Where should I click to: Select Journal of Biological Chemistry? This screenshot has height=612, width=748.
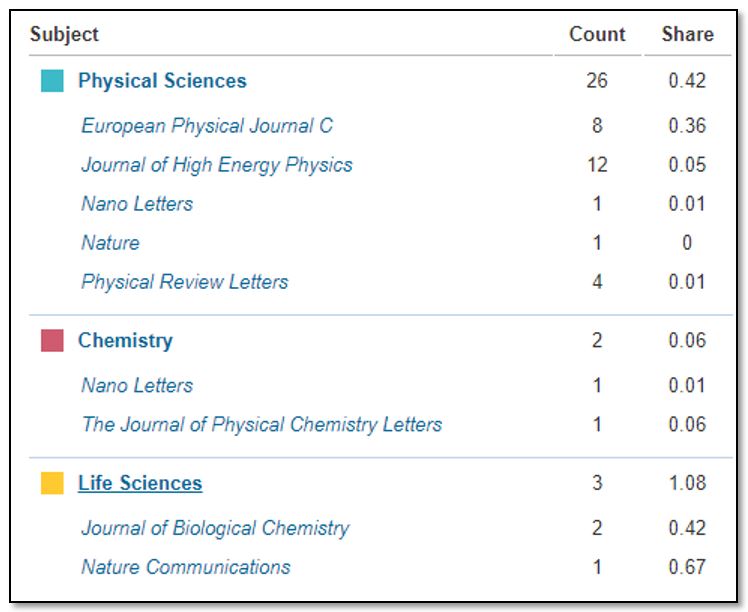pyautogui.click(x=216, y=528)
